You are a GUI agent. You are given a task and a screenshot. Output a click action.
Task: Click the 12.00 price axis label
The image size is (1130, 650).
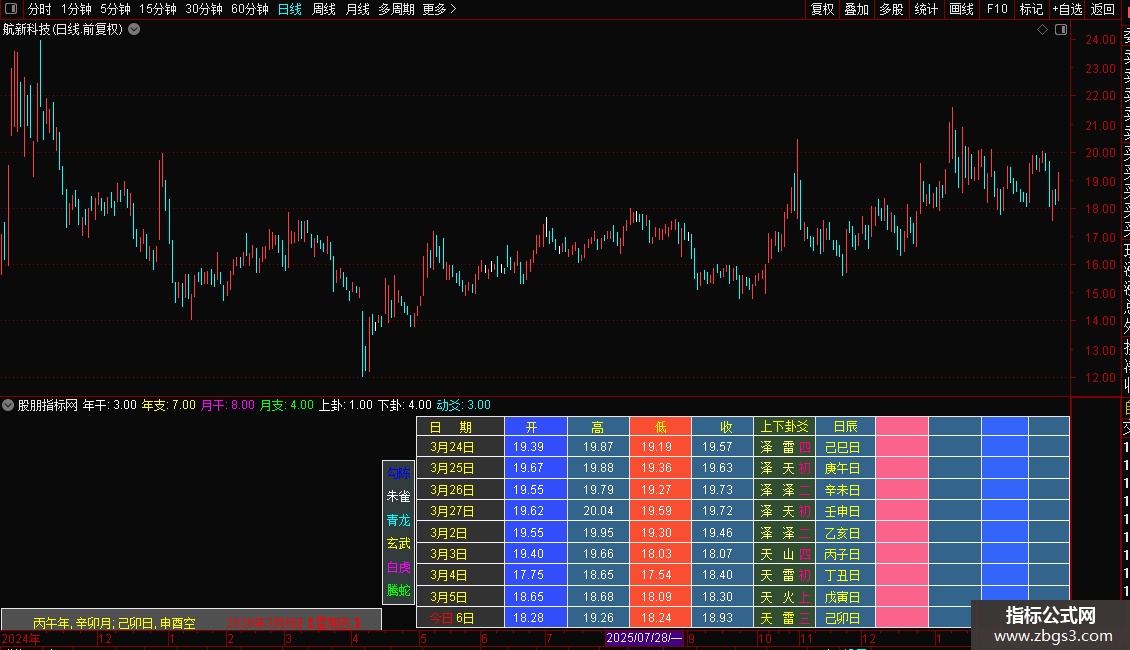pos(1100,378)
